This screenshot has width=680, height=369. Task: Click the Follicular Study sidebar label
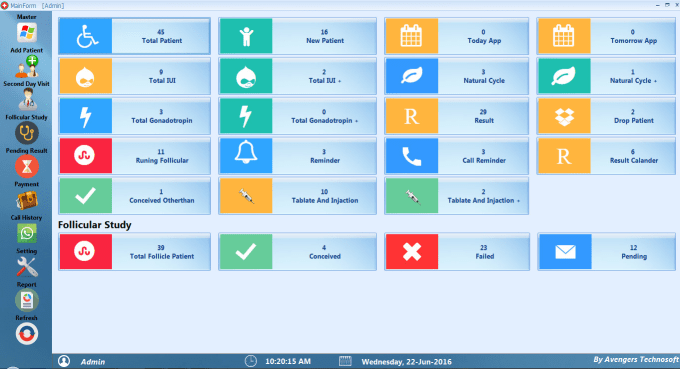(x=26, y=117)
